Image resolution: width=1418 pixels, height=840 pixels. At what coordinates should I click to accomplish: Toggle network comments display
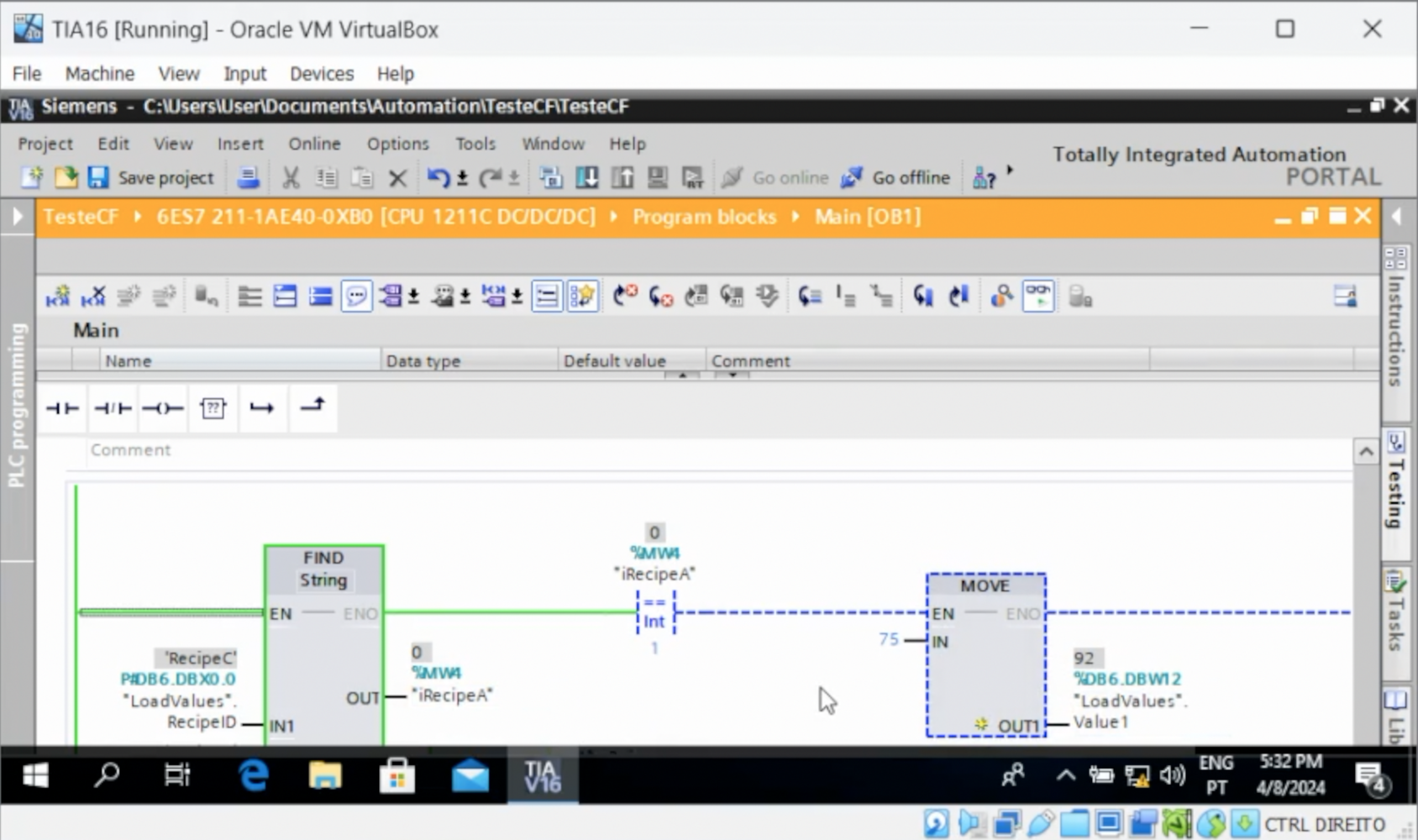356,296
